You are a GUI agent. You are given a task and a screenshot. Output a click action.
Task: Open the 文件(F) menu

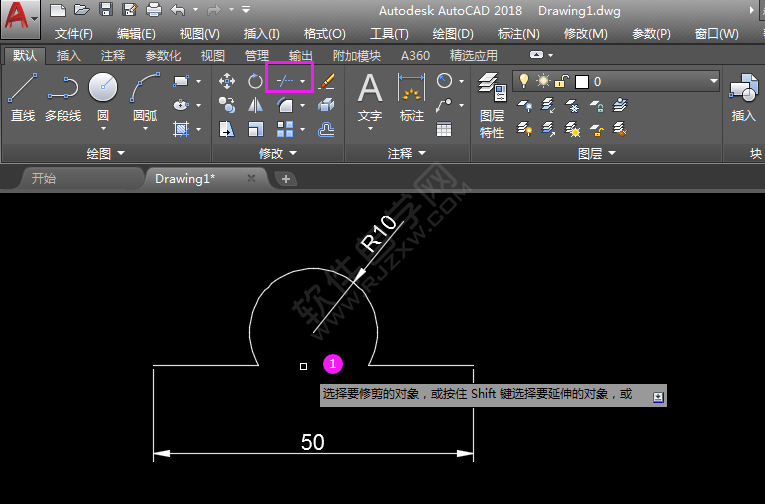pyautogui.click(x=74, y=34)
